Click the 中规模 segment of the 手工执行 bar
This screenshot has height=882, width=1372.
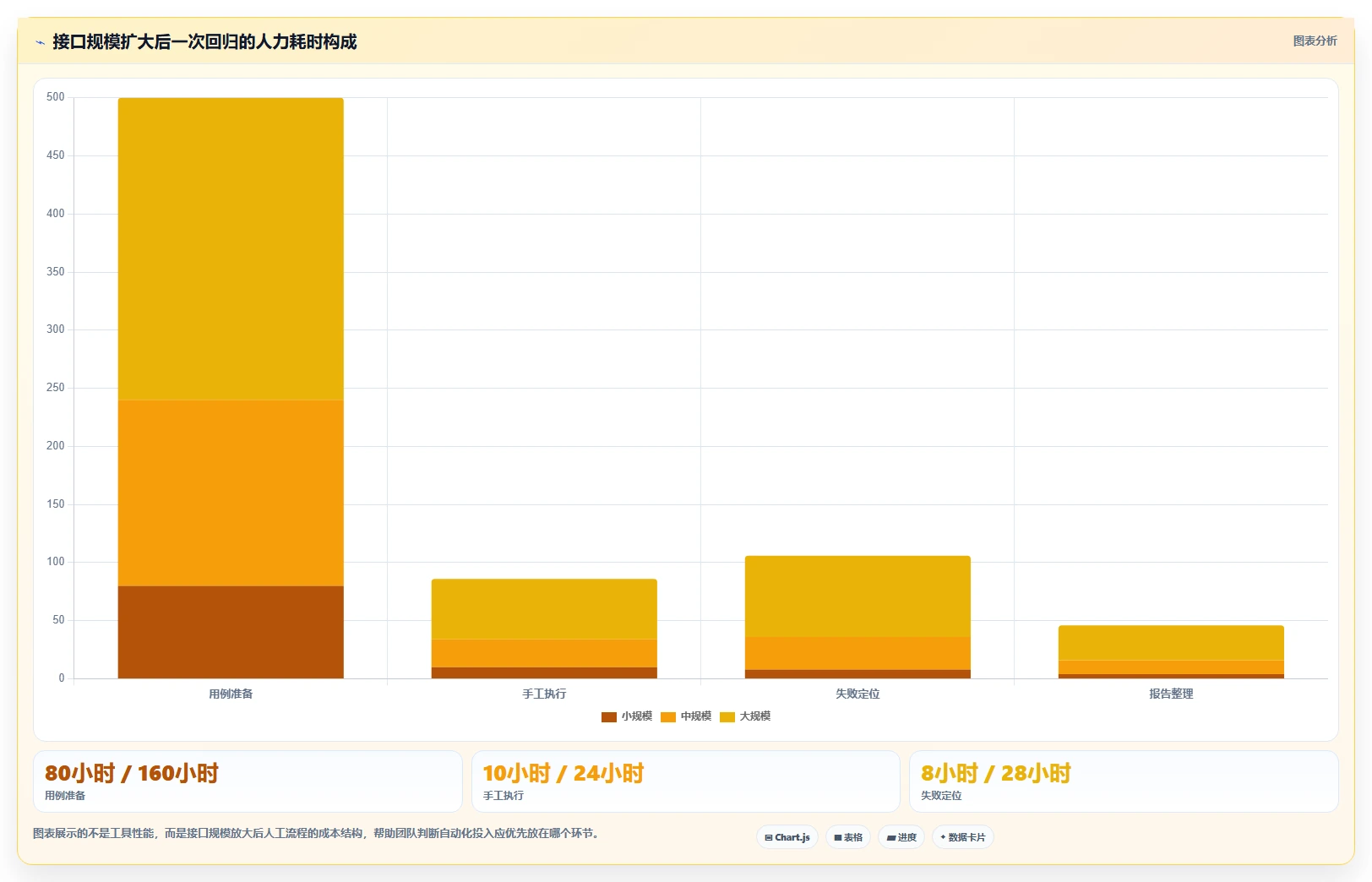(544, 653)
